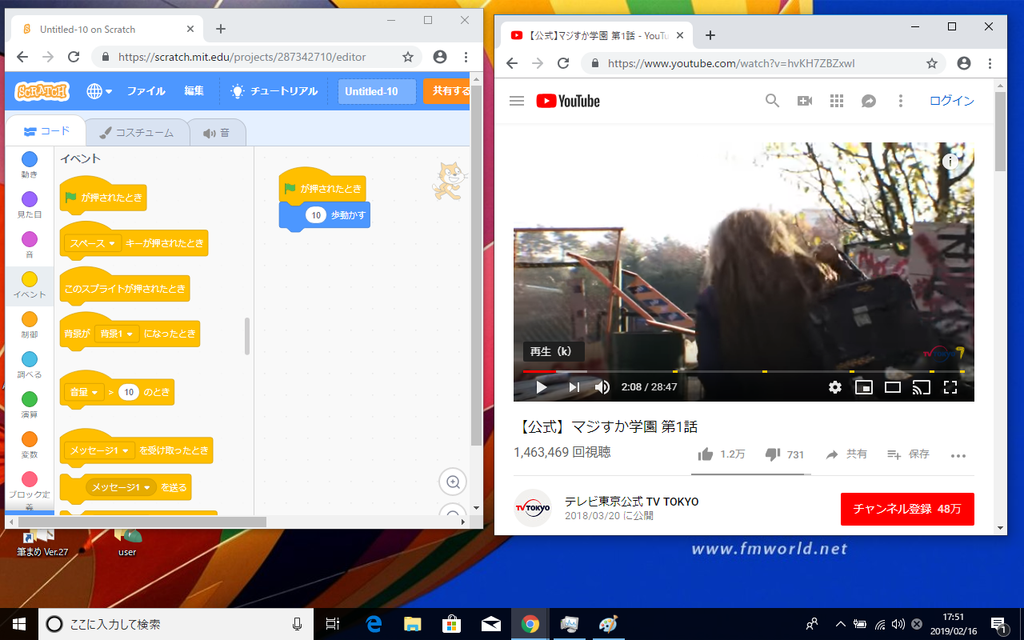Bookmark the Scratch page with star icon
This screenshot has width=1024, height=640.
(x=408, y=57)
